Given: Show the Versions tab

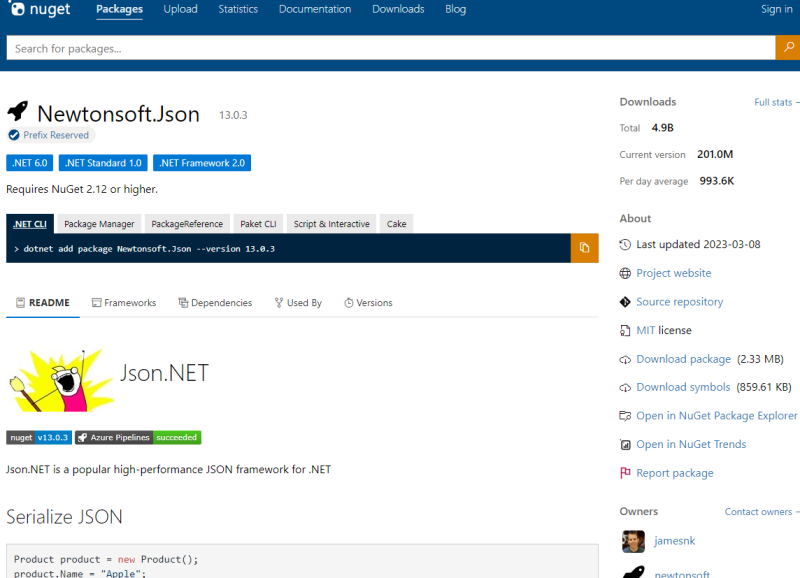Looking at the screenshot, I should click(368, 303).
